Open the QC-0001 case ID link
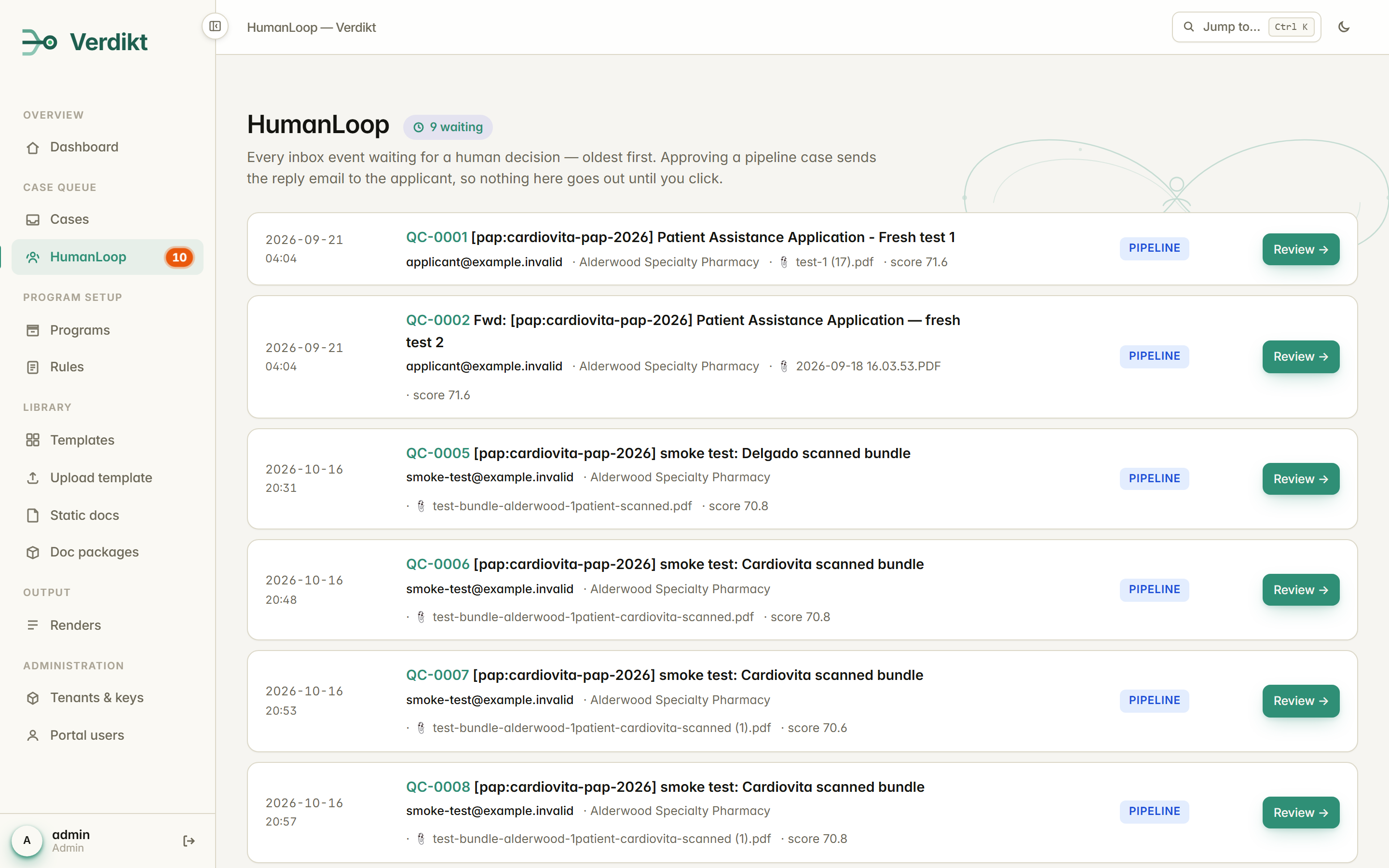 pos(437,237)
